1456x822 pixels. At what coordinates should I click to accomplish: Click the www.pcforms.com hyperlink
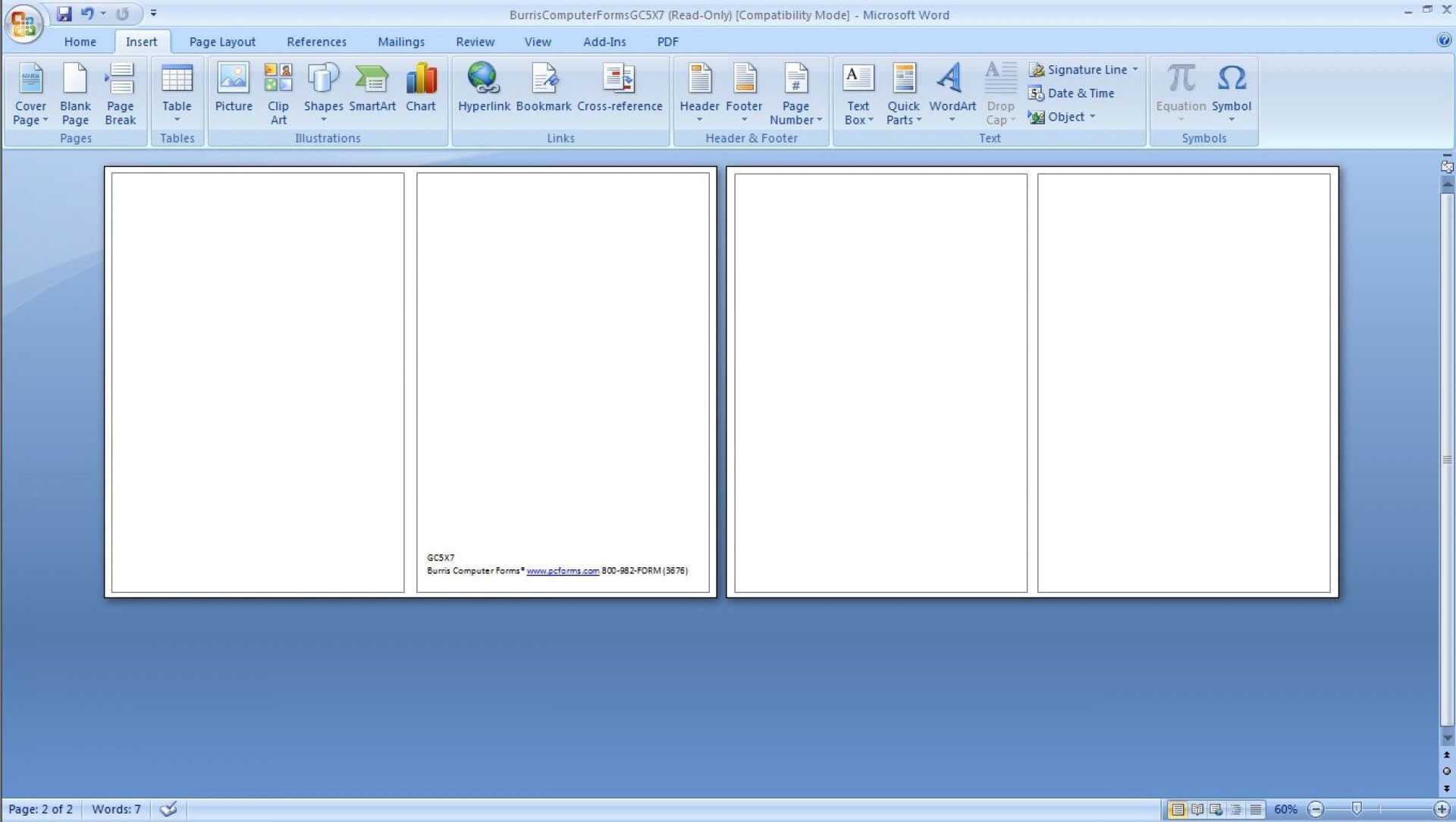point(562,571)
